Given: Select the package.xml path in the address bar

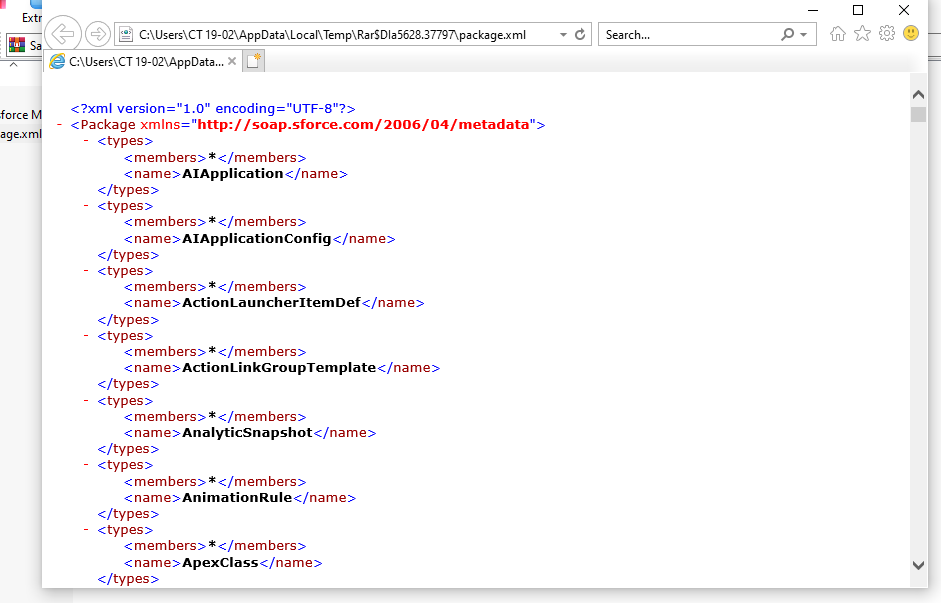Looking at the screenshot, I should pos(332,35).
